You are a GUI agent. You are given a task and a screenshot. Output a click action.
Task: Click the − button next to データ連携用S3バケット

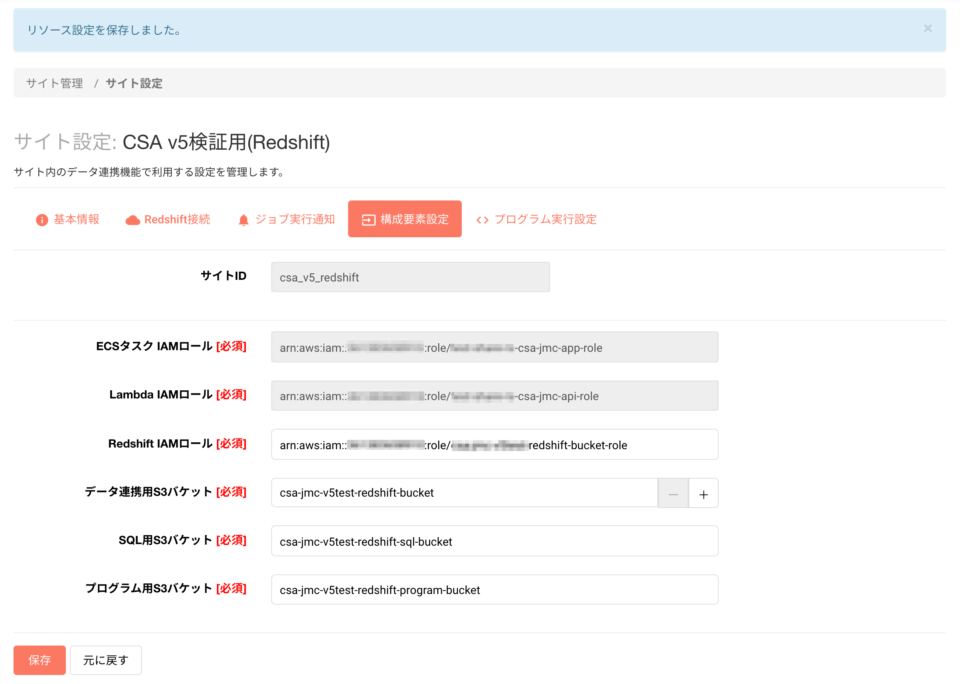click(672, 493)
